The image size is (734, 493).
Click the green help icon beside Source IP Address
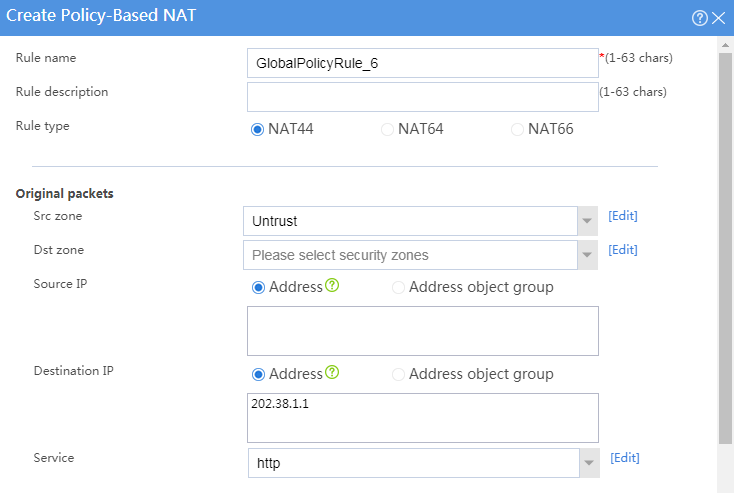point(332,285)
